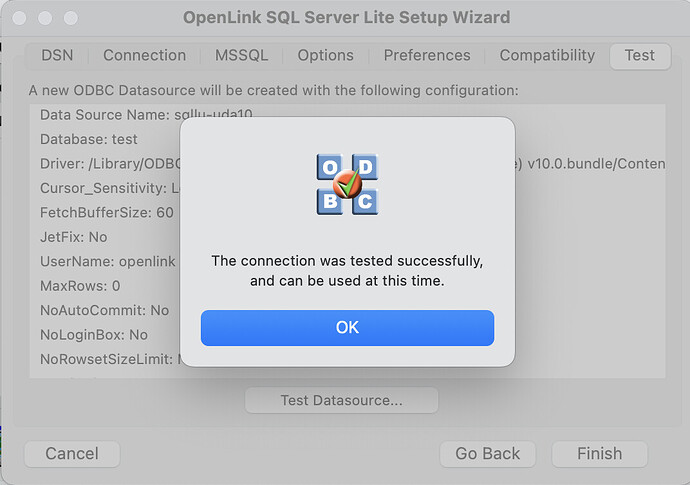The image size is (690, 485).
Task: Click Go Back button
Action: click(487, 453)
